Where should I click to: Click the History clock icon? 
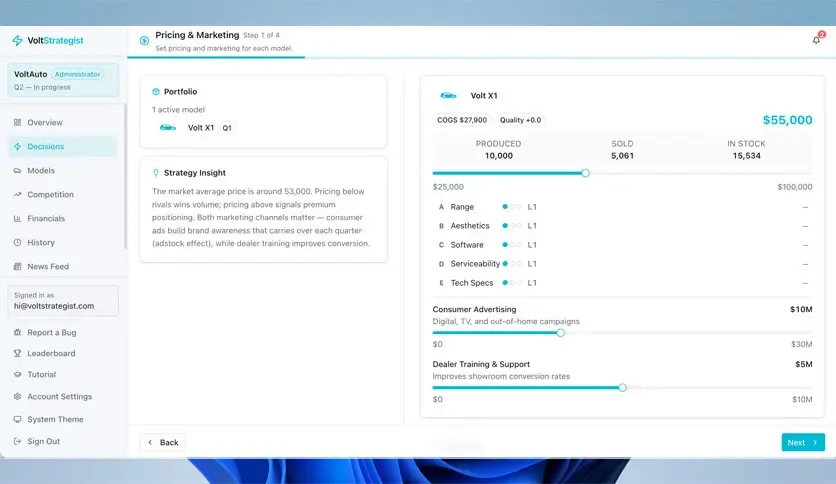[18, 243]
